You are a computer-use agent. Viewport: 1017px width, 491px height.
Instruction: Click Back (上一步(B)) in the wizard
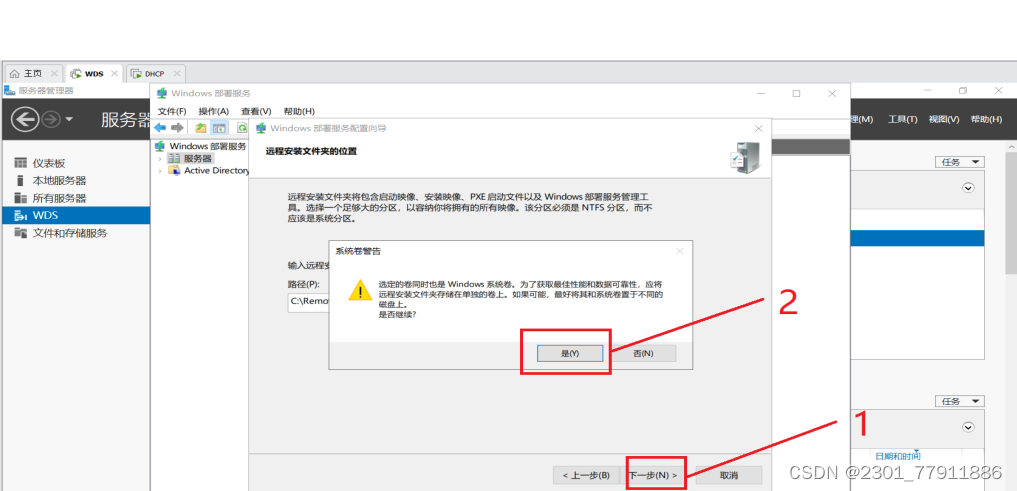(585, 475)
